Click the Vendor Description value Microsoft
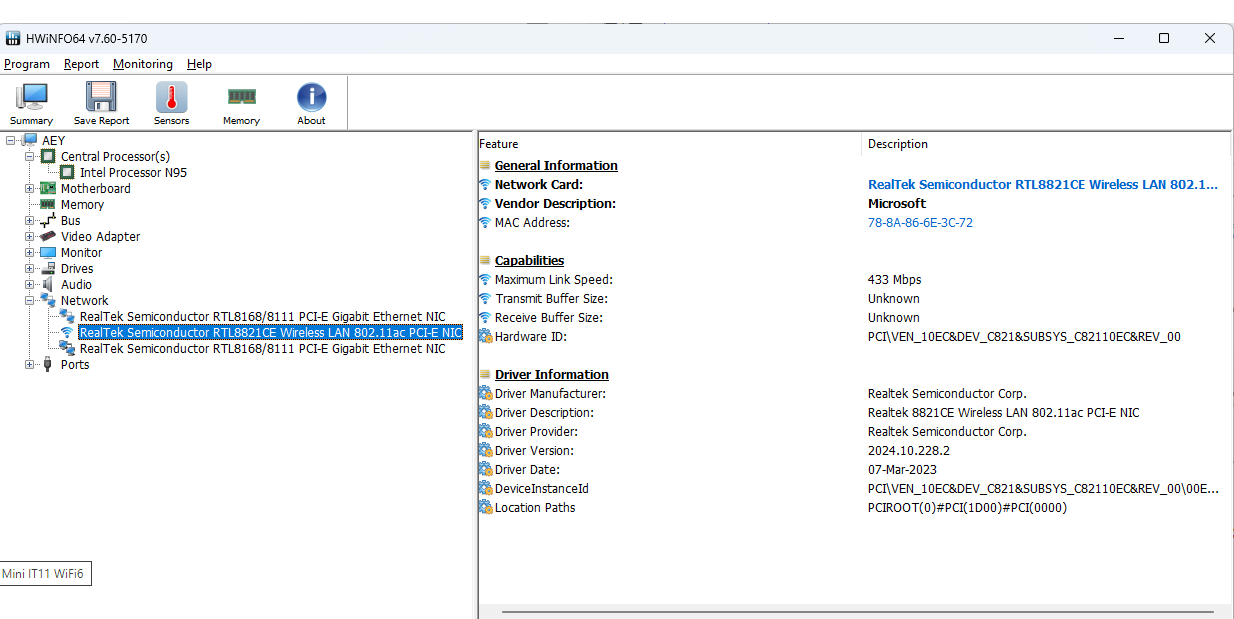 click(x=897, y=204)
